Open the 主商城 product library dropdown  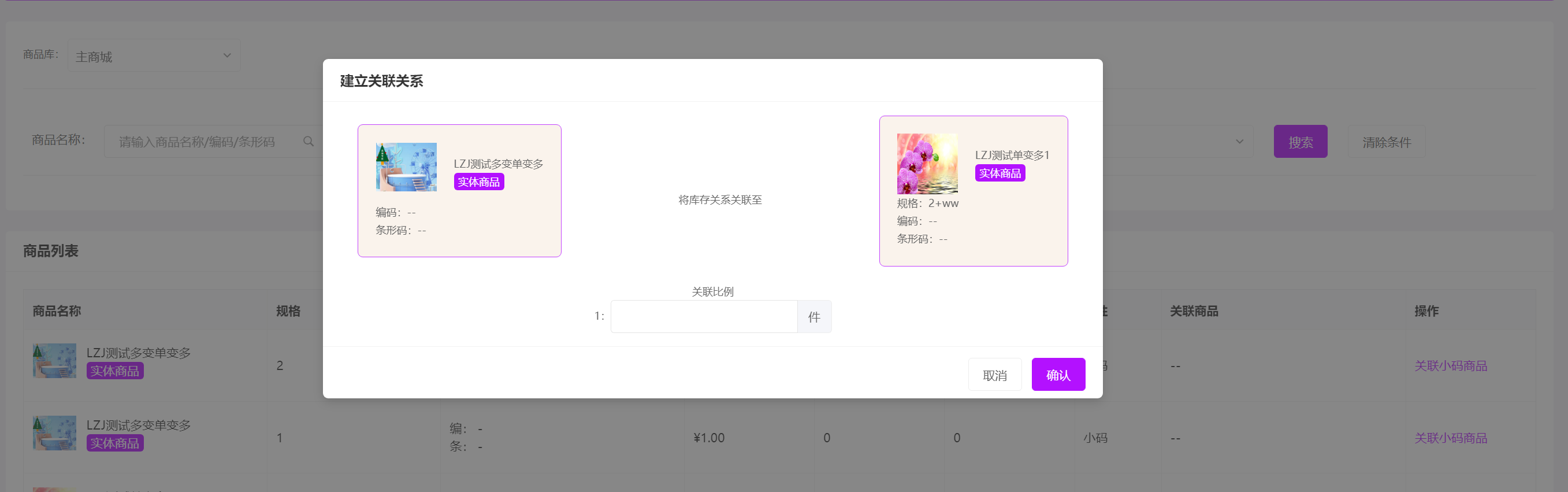click(x=154, y=56)
